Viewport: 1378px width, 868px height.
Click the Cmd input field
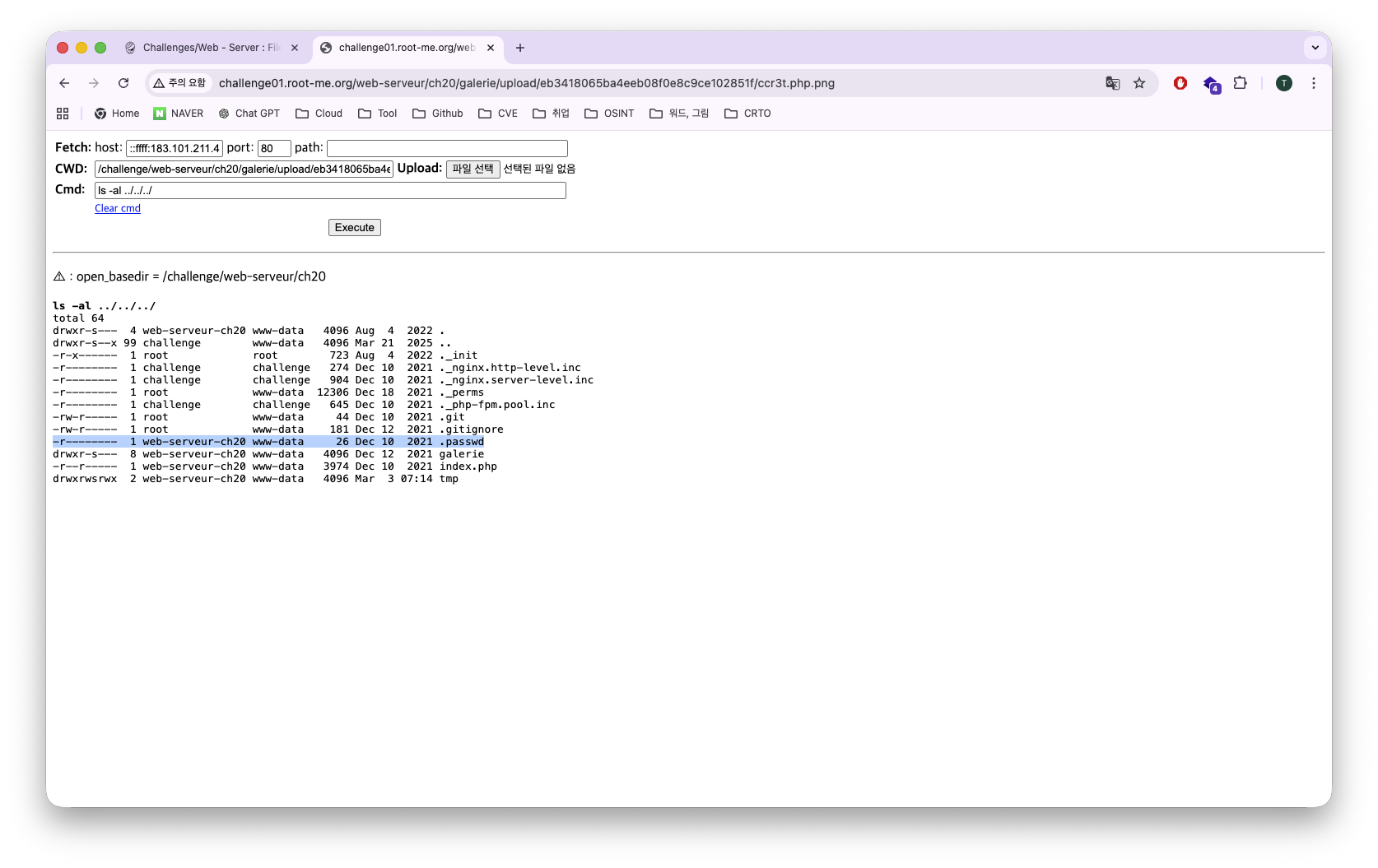coord(330,190)
